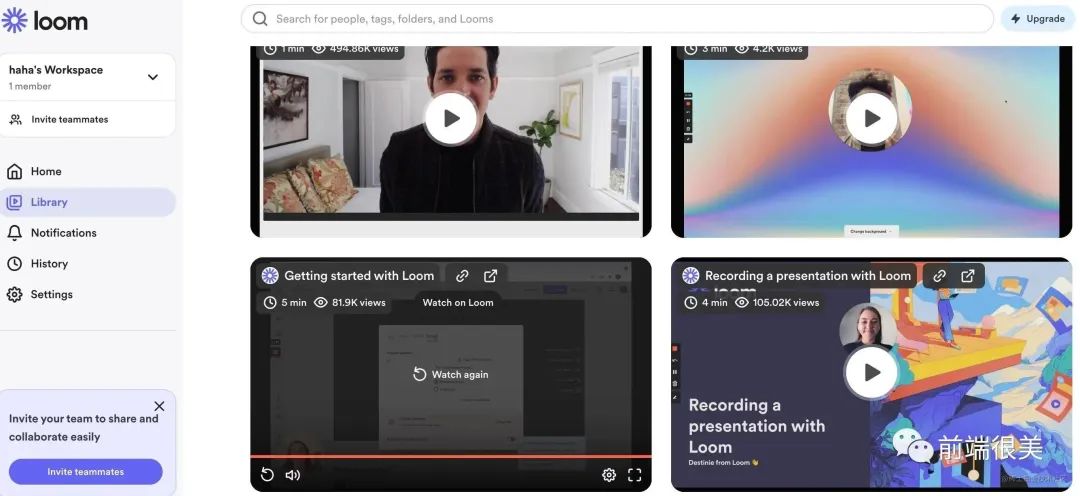Click the Library video icon
1080x496 pixels.
[14, 203]
